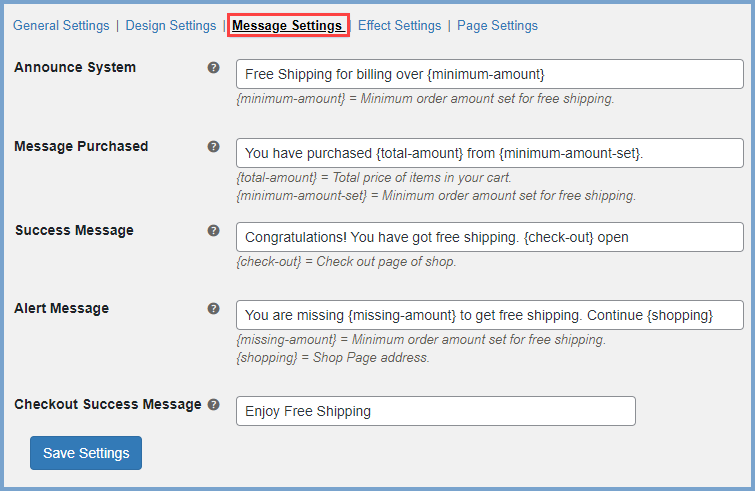Click the Announce System field label

coord(75,67)
